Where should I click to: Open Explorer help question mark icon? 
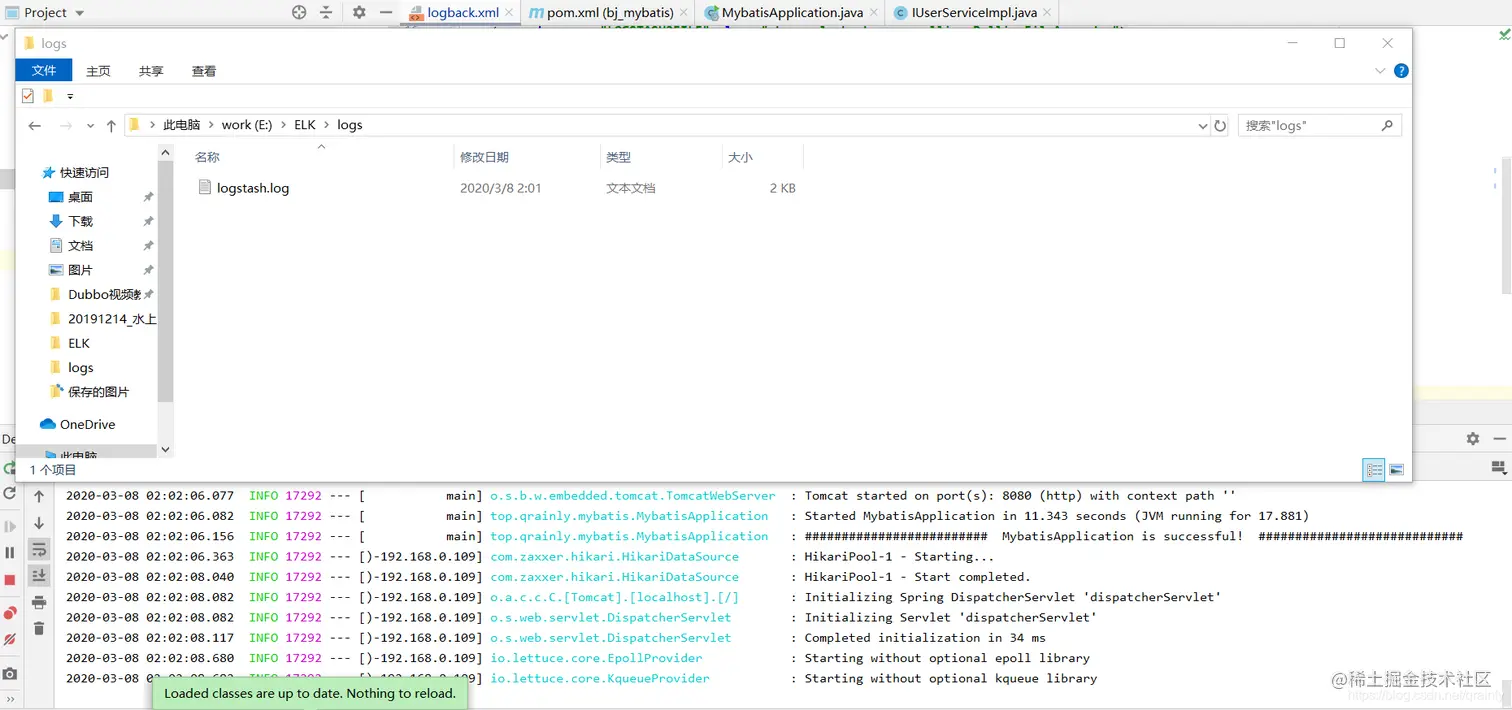pyautogui.click(x=1401, y=71)
